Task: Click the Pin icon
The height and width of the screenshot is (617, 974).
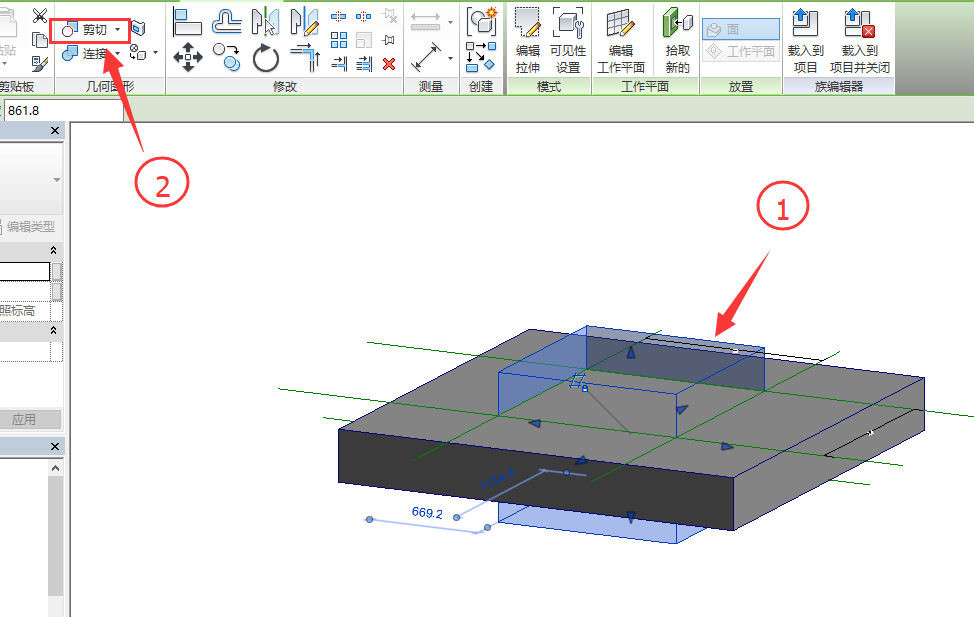Action: tap(389, 40)
